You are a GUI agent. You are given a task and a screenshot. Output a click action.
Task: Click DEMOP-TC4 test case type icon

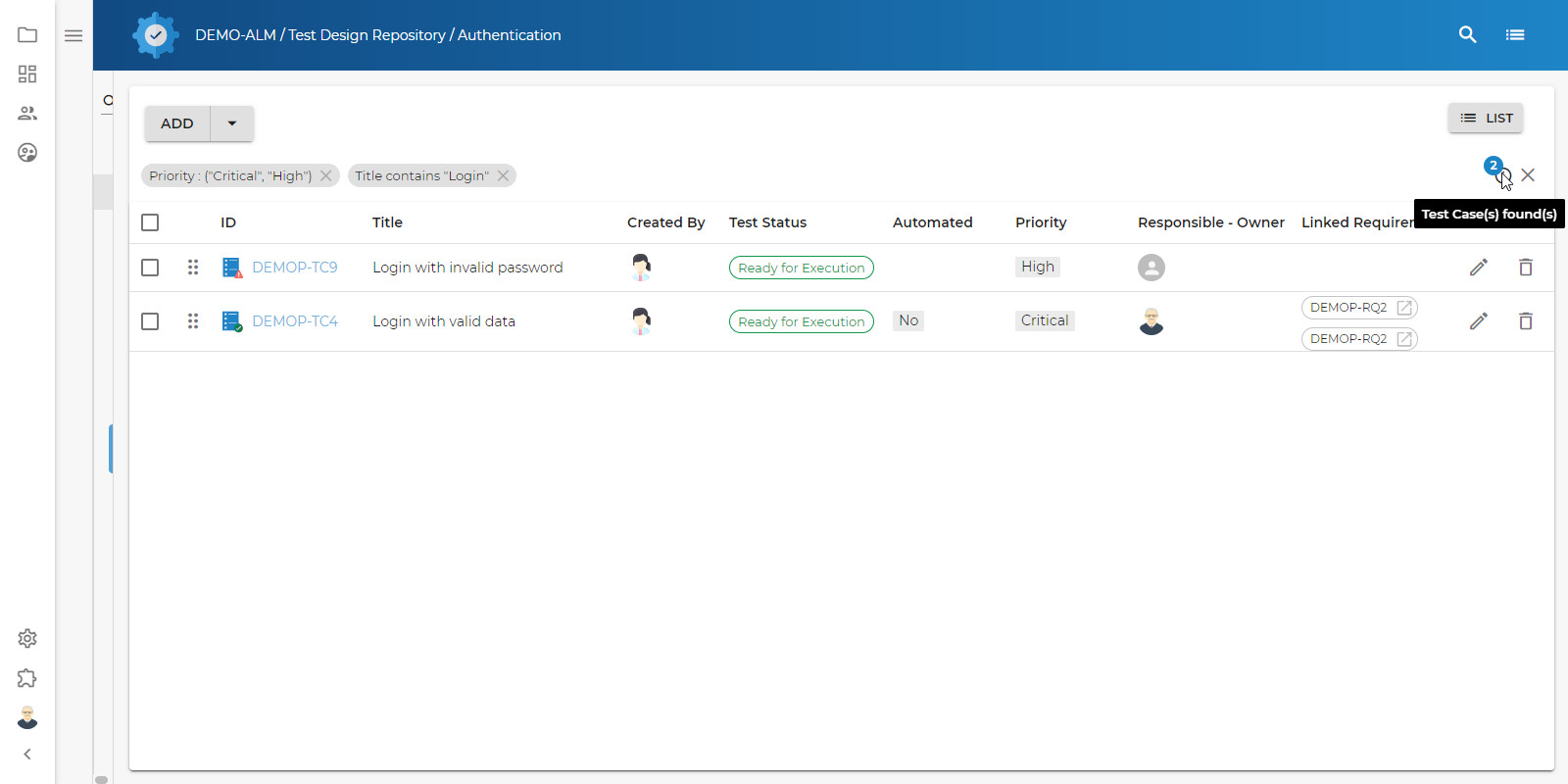232,321
